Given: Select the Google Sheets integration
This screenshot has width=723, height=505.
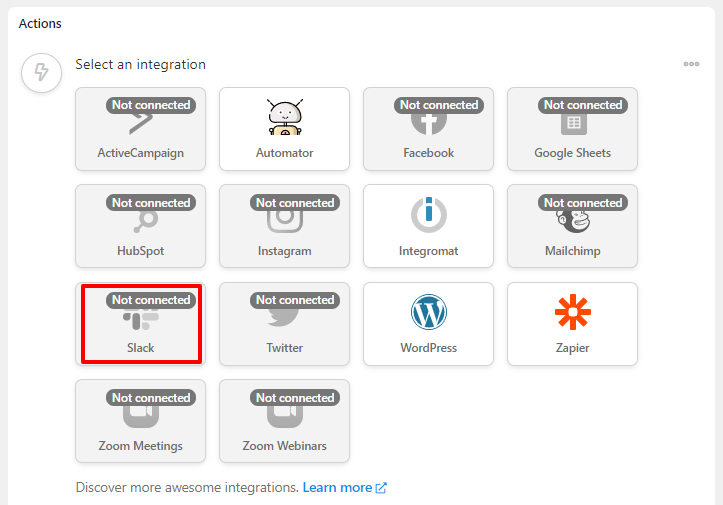Looking at the screenshot, I should point(572,129).
